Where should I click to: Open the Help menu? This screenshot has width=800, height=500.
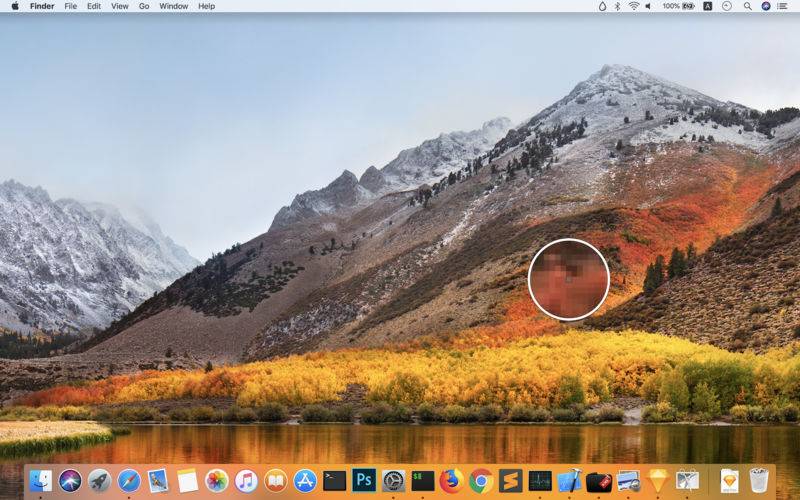click(207, 6)
